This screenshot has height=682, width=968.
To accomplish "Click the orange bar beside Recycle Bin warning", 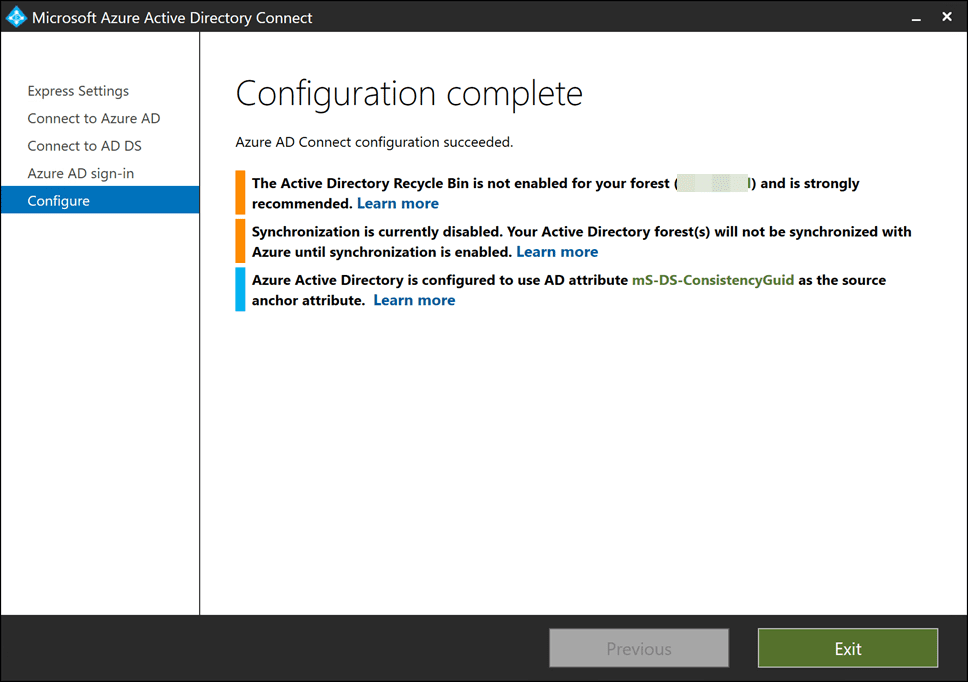I will point(240,193).
